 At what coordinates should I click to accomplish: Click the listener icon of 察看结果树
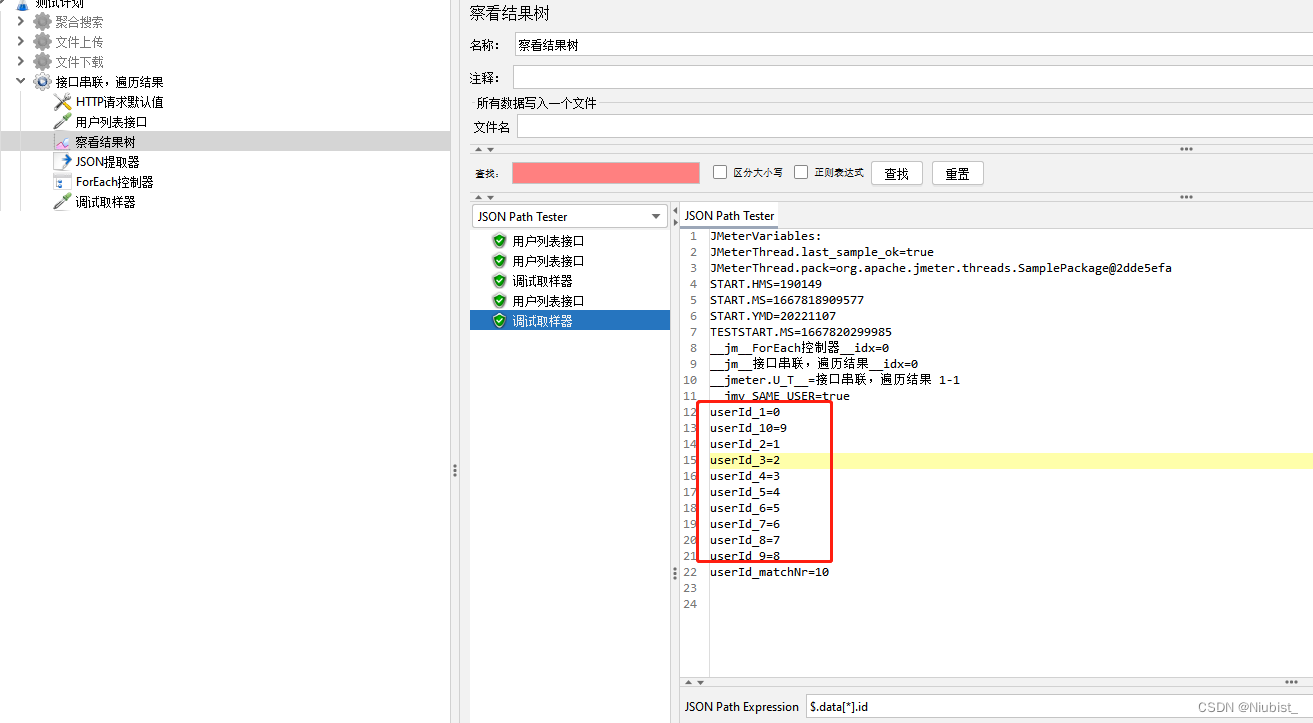(62, 142)
